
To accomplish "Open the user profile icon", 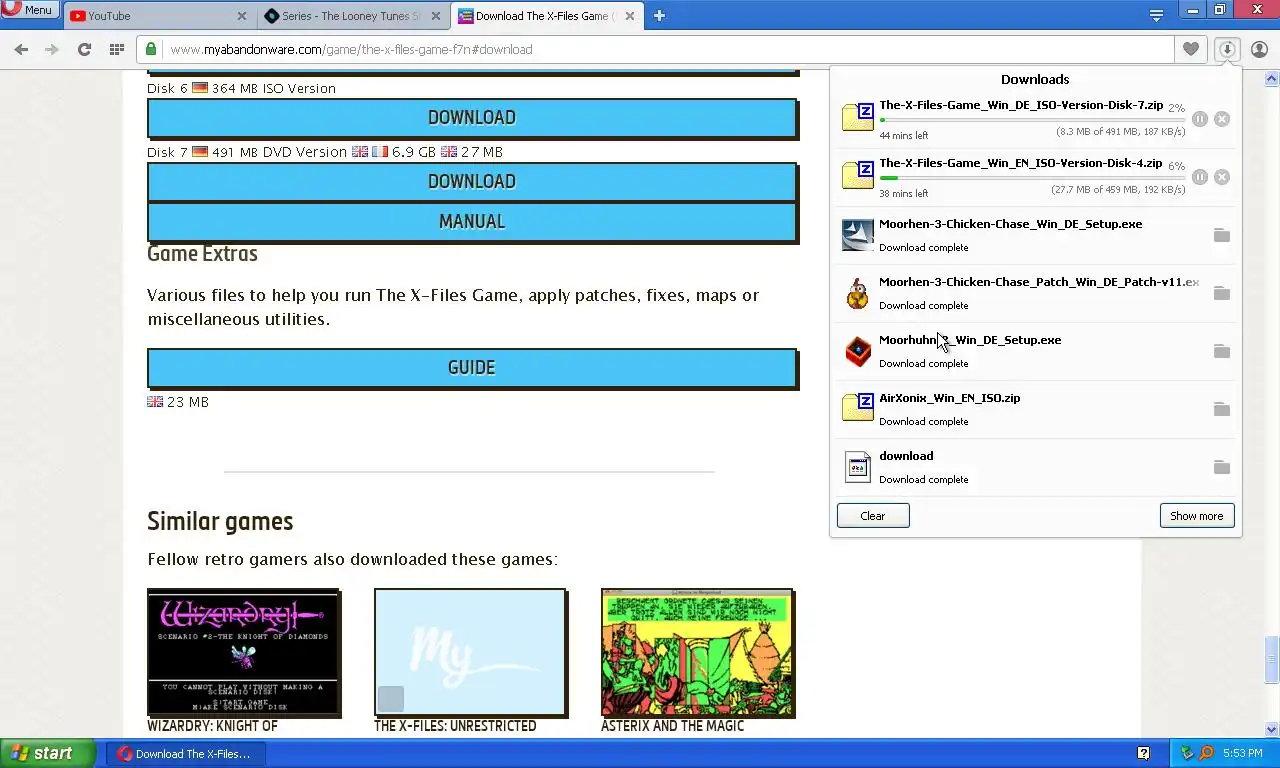I will coord(1259,49).
